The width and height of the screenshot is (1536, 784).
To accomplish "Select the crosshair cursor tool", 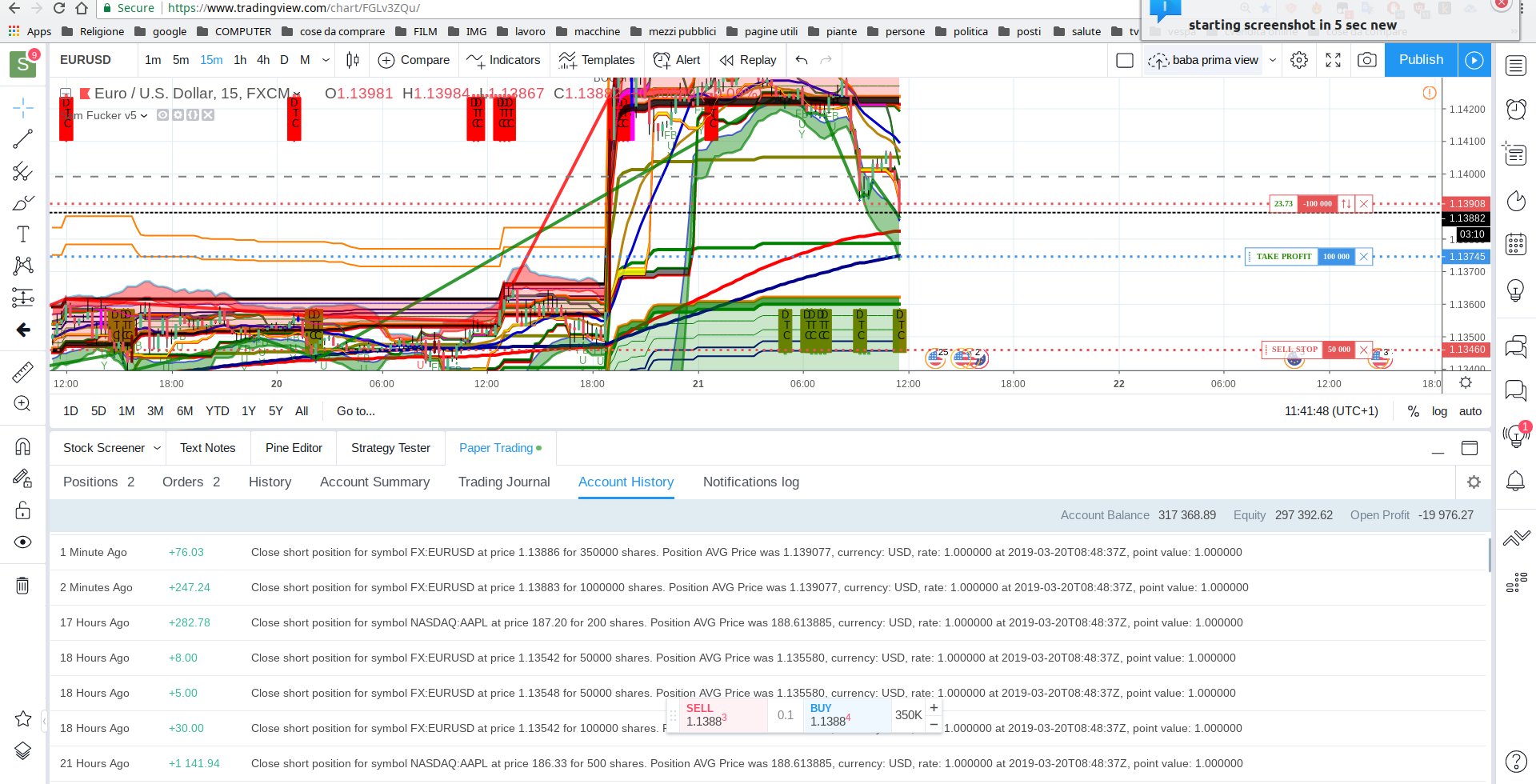I will click(x=22, y=107).
